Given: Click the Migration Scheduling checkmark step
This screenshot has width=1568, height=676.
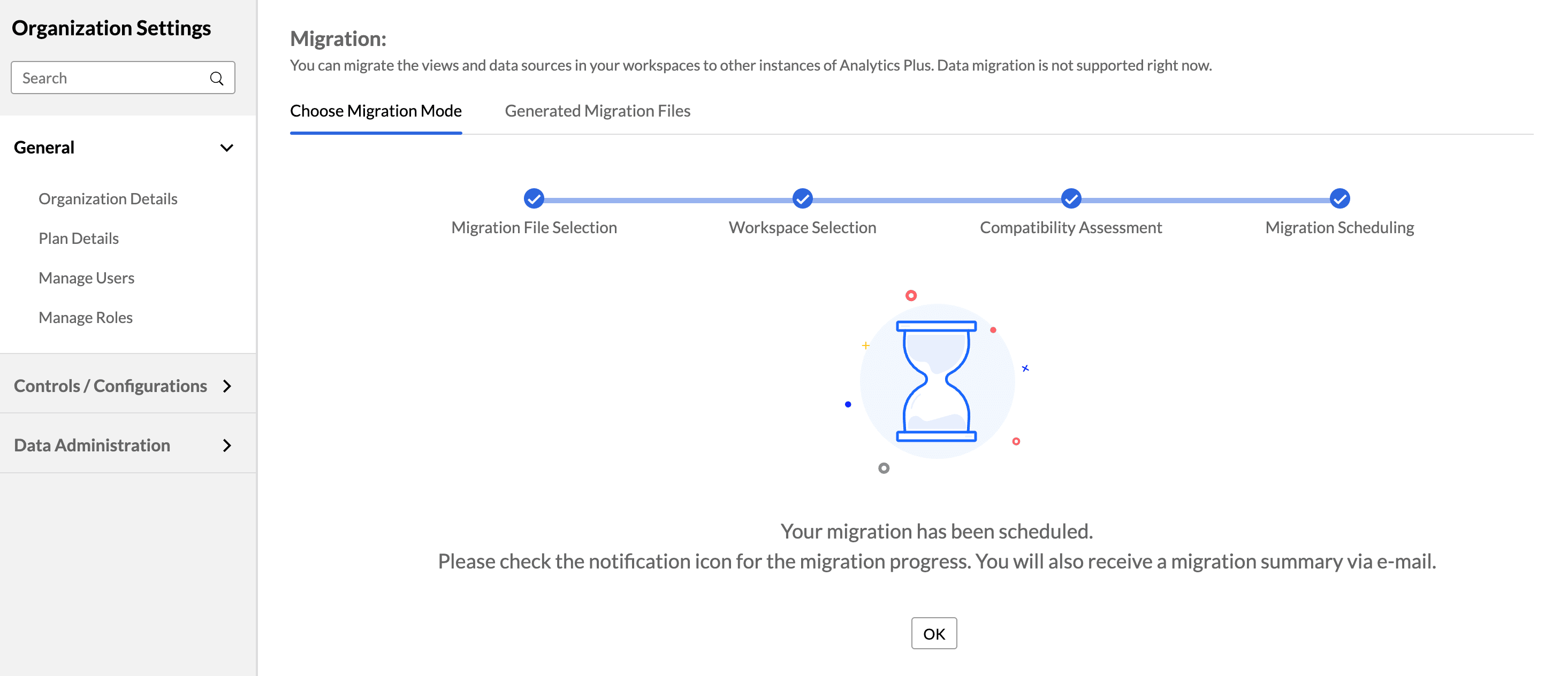Looking at the screenshot, I should pos(1339,198).
